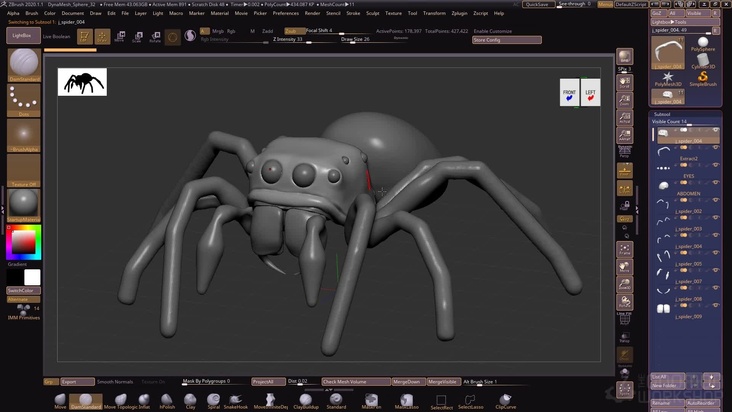Hide the EYES subtool

pyautogui.click(x=715, y=182)
